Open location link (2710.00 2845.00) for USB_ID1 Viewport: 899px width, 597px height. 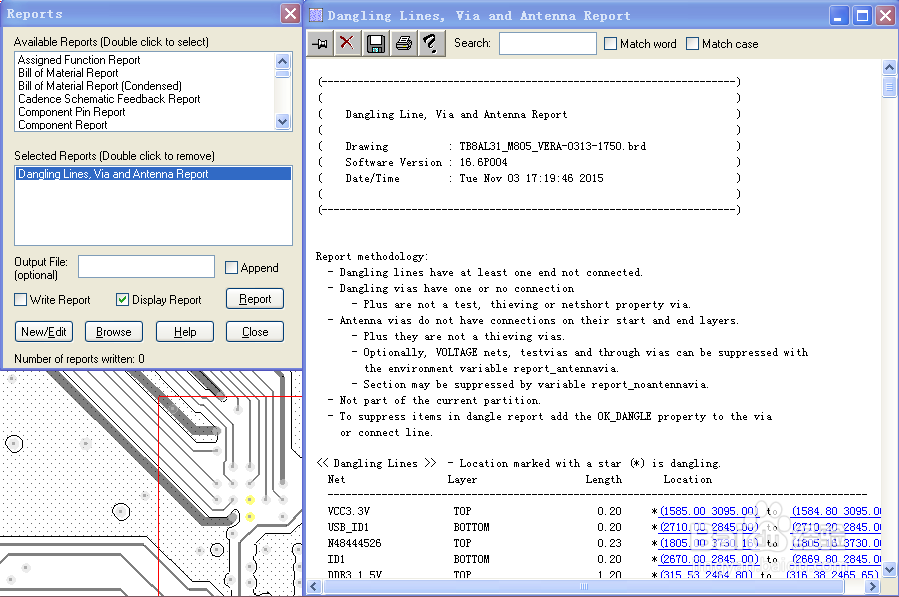[709, 527]
